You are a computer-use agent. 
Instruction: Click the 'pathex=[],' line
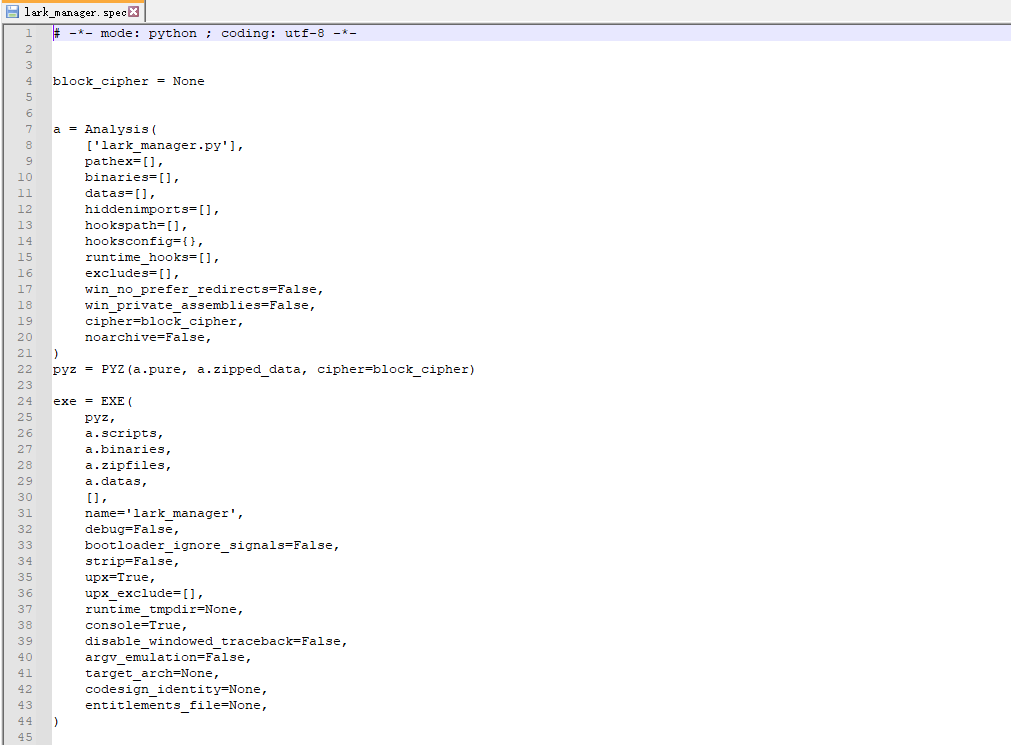pyautogui.click(x=124, y=161)
